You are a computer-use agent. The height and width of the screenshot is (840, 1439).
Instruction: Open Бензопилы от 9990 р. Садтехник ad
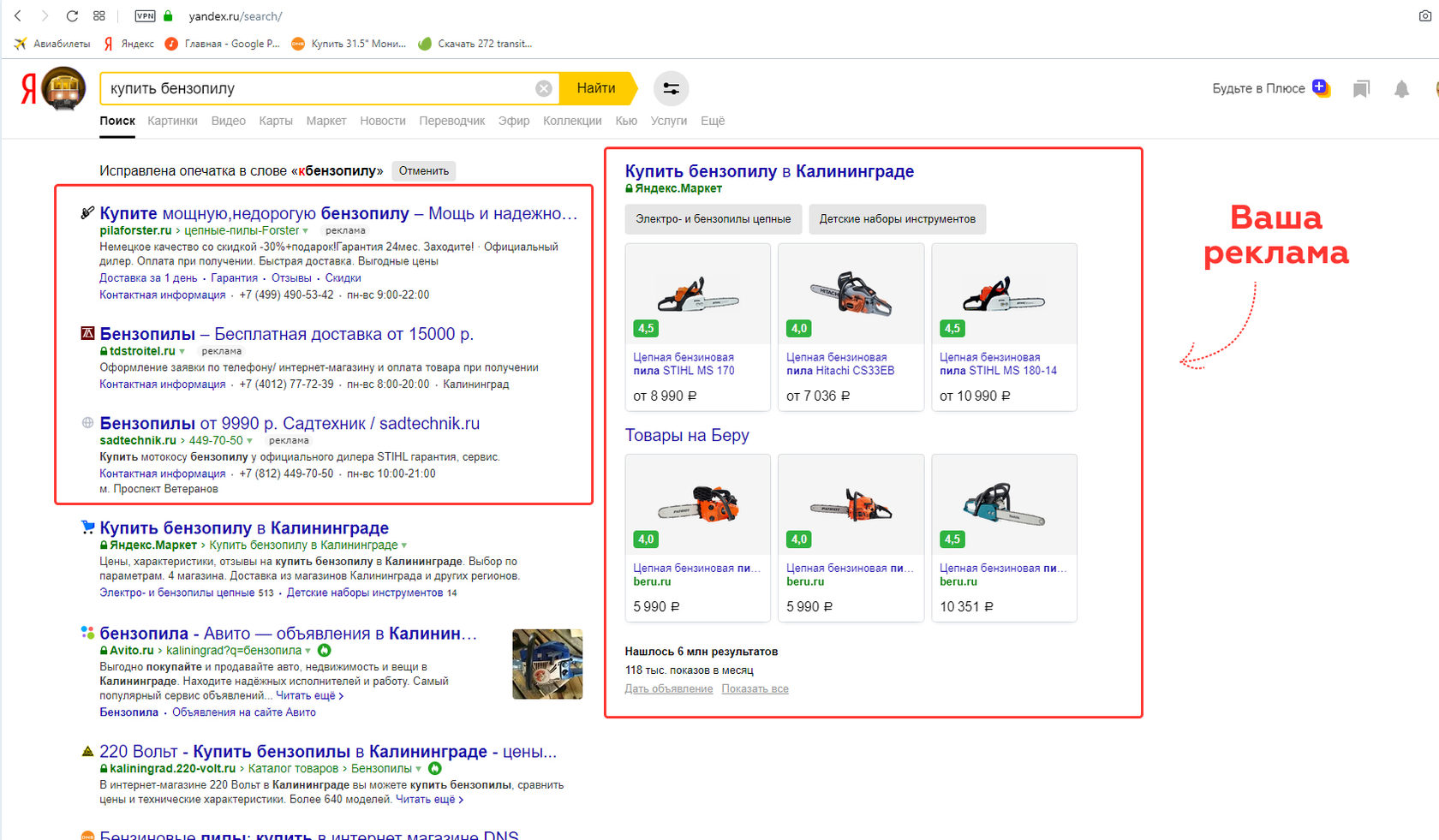point(290,423)
